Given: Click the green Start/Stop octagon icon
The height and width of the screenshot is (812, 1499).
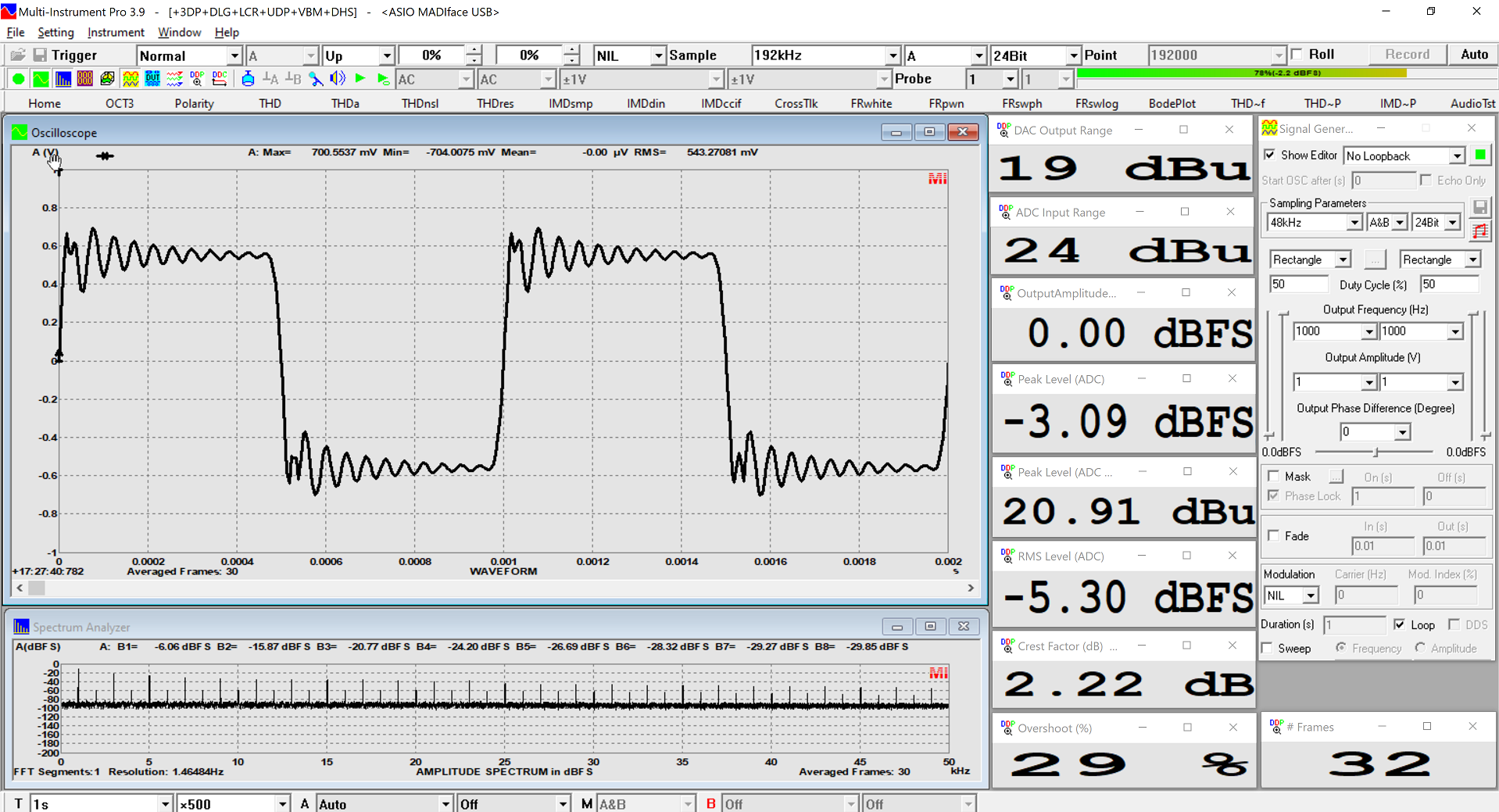Looking at the screenshot, I should (x=18, y=79).
